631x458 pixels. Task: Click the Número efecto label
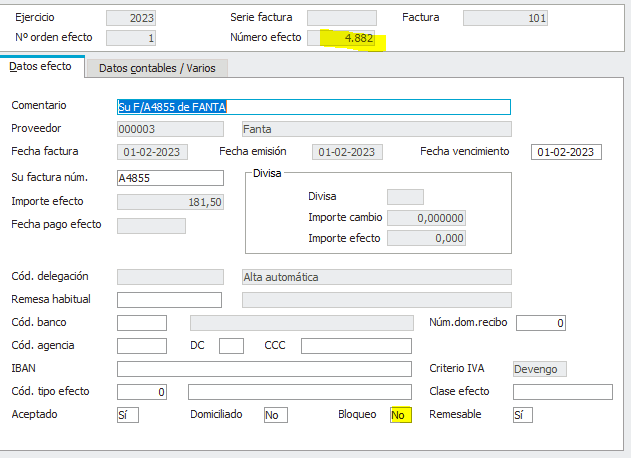click(x=266, y=37)
